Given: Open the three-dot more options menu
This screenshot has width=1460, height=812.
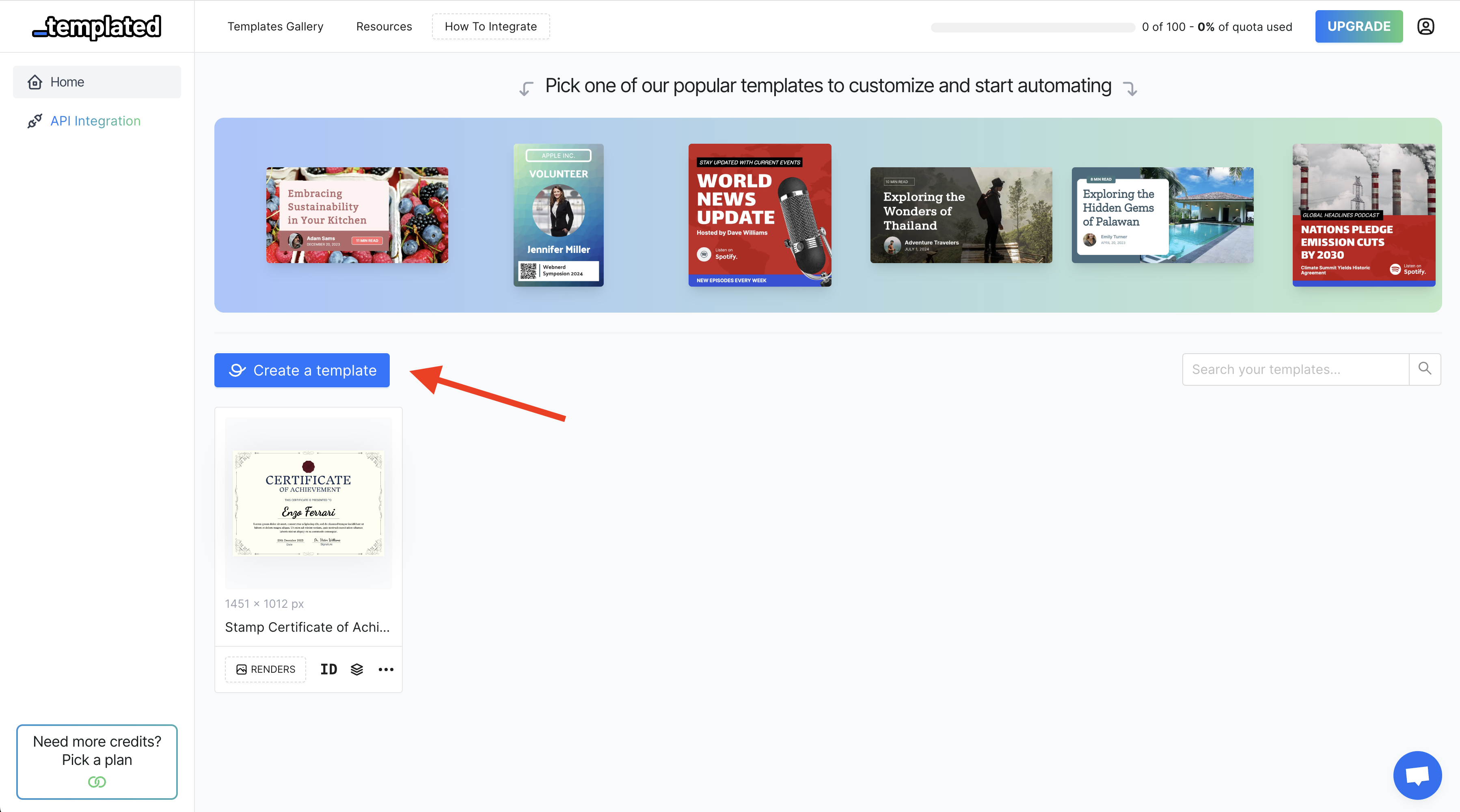Looking at the screenshot, I should point(386,669).
